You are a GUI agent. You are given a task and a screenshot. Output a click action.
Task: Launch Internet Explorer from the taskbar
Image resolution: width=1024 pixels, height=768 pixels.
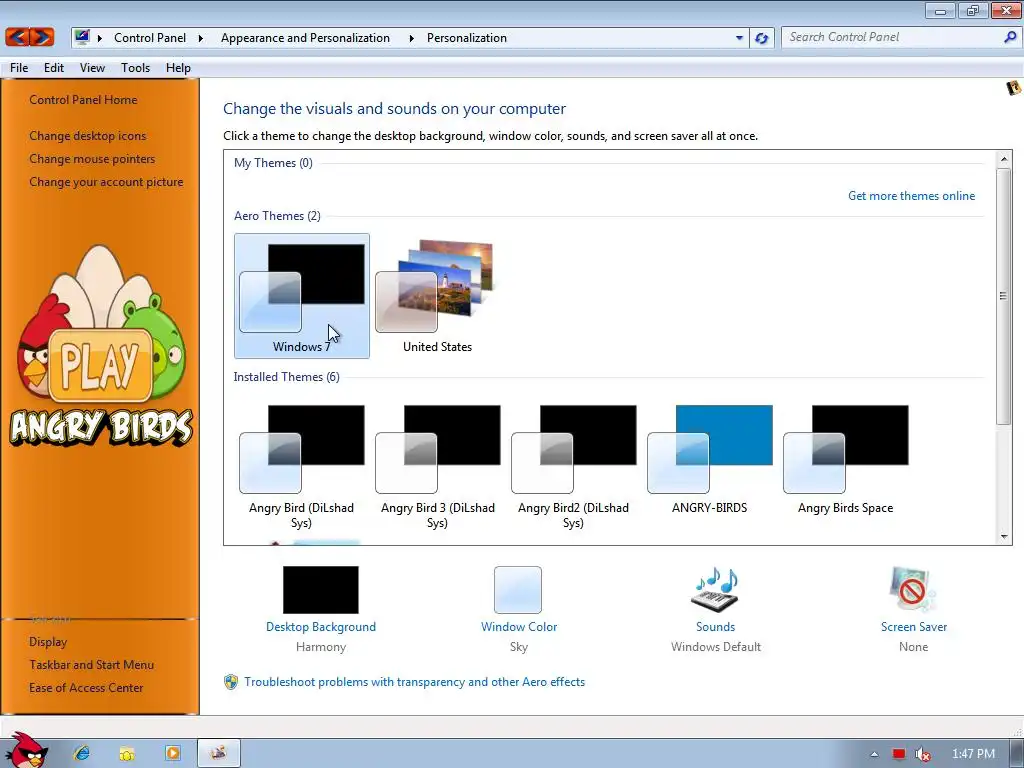tap(82, 753)
